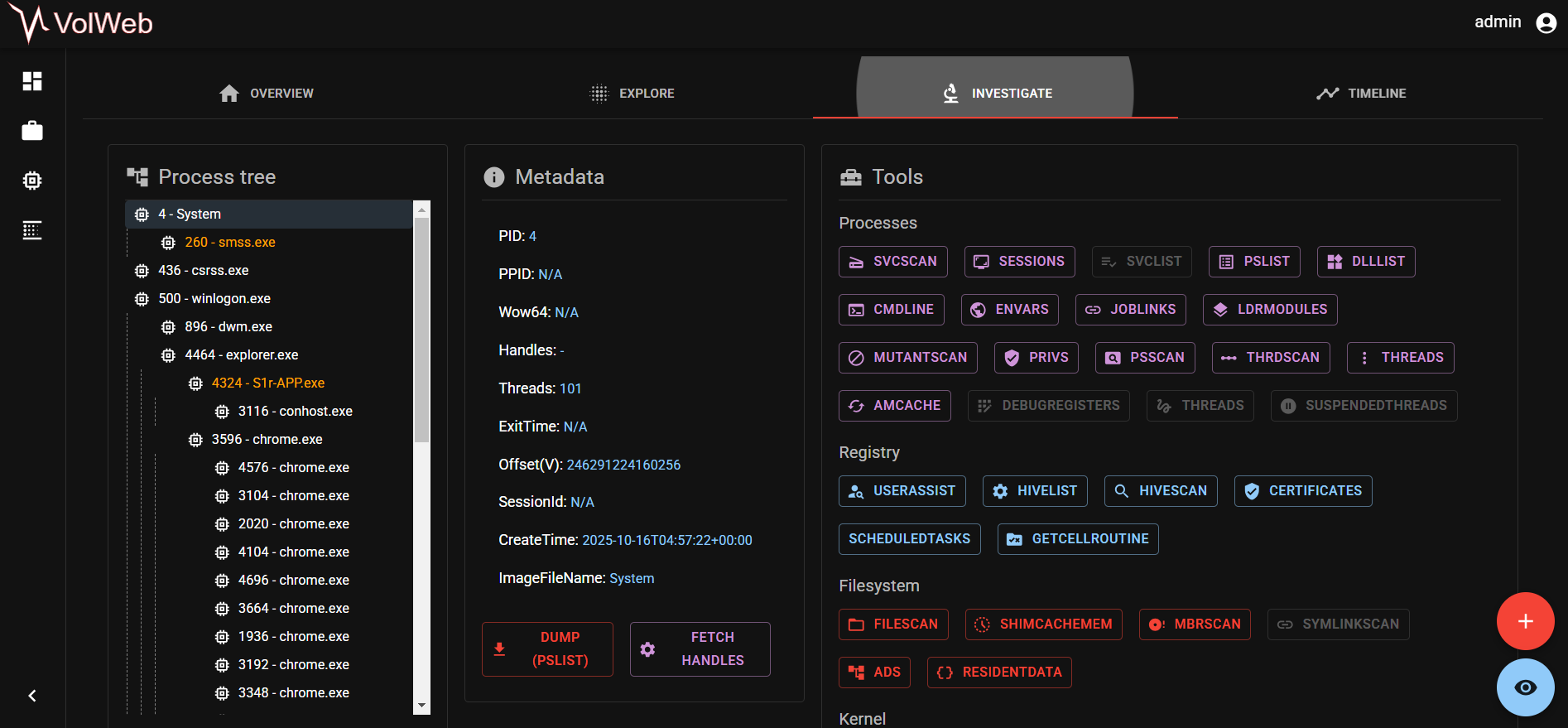Click the LDRMODULES layers icon

click(1220, 310)
